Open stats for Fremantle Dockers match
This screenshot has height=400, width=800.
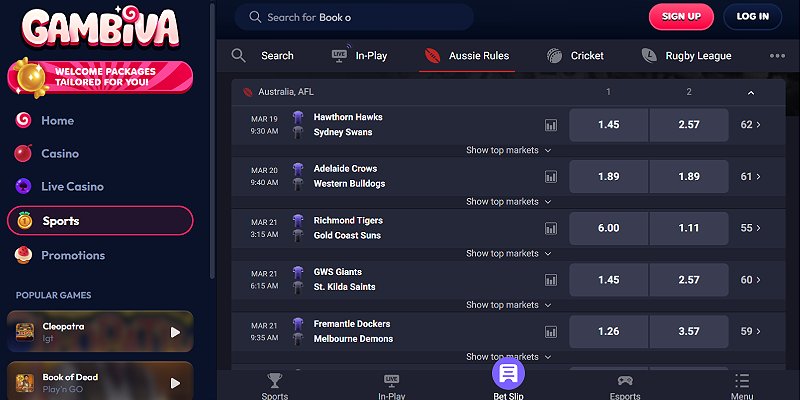[x=551, y=332]
